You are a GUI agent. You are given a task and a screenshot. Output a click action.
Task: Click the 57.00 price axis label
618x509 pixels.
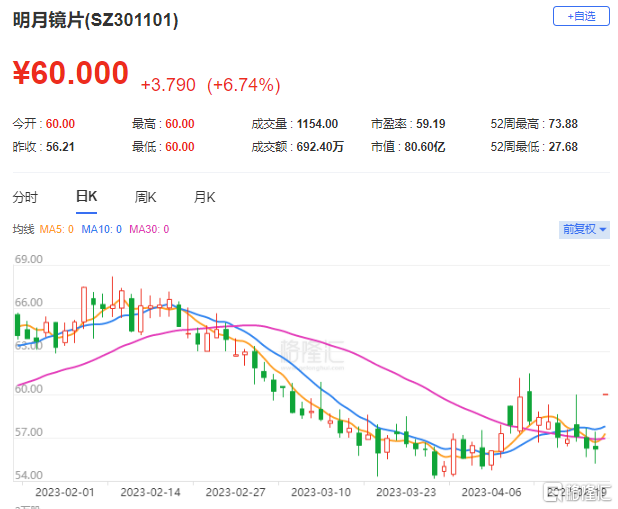28,432
